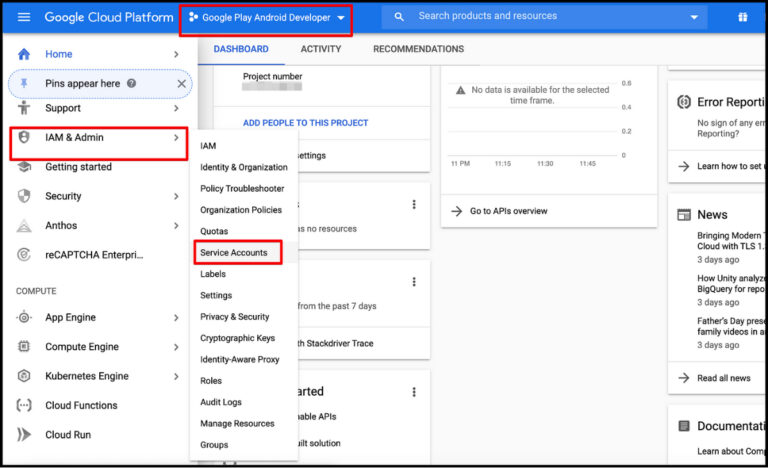The width and height of the screenshot is (768, 468).
Task: Click the Kubernetes Engine hexagon icon
Action: point(24,376)
